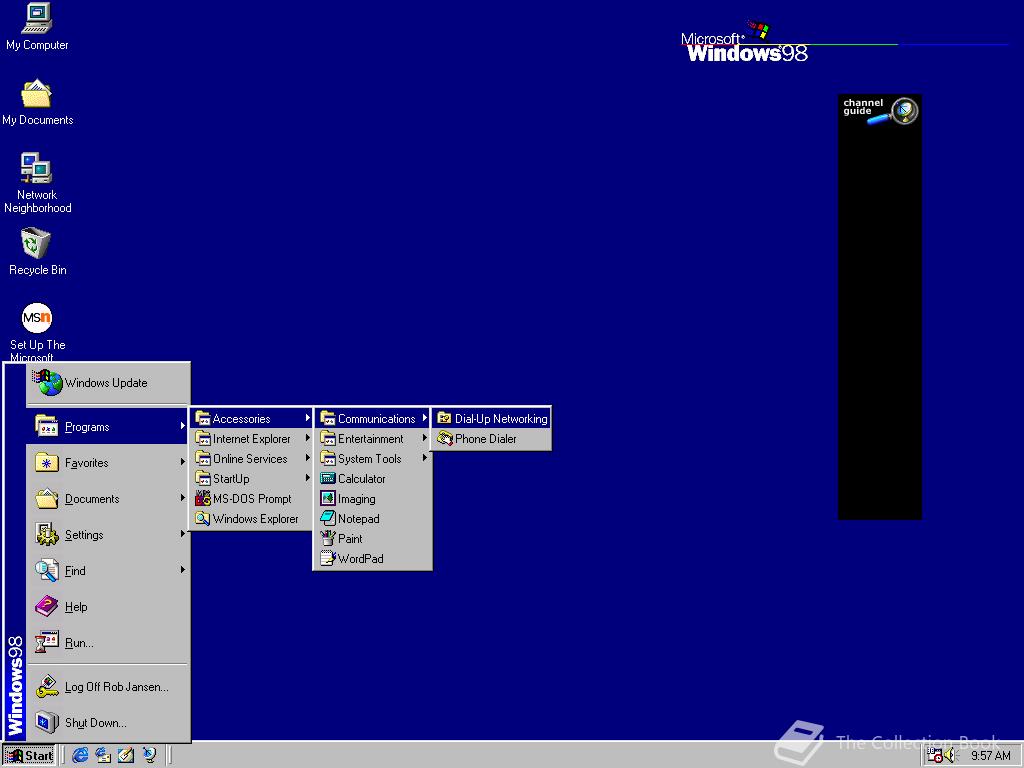Launch Imaging from the Accessories menu
Screen dimensions: 1024x768
[x=373, y=498]
